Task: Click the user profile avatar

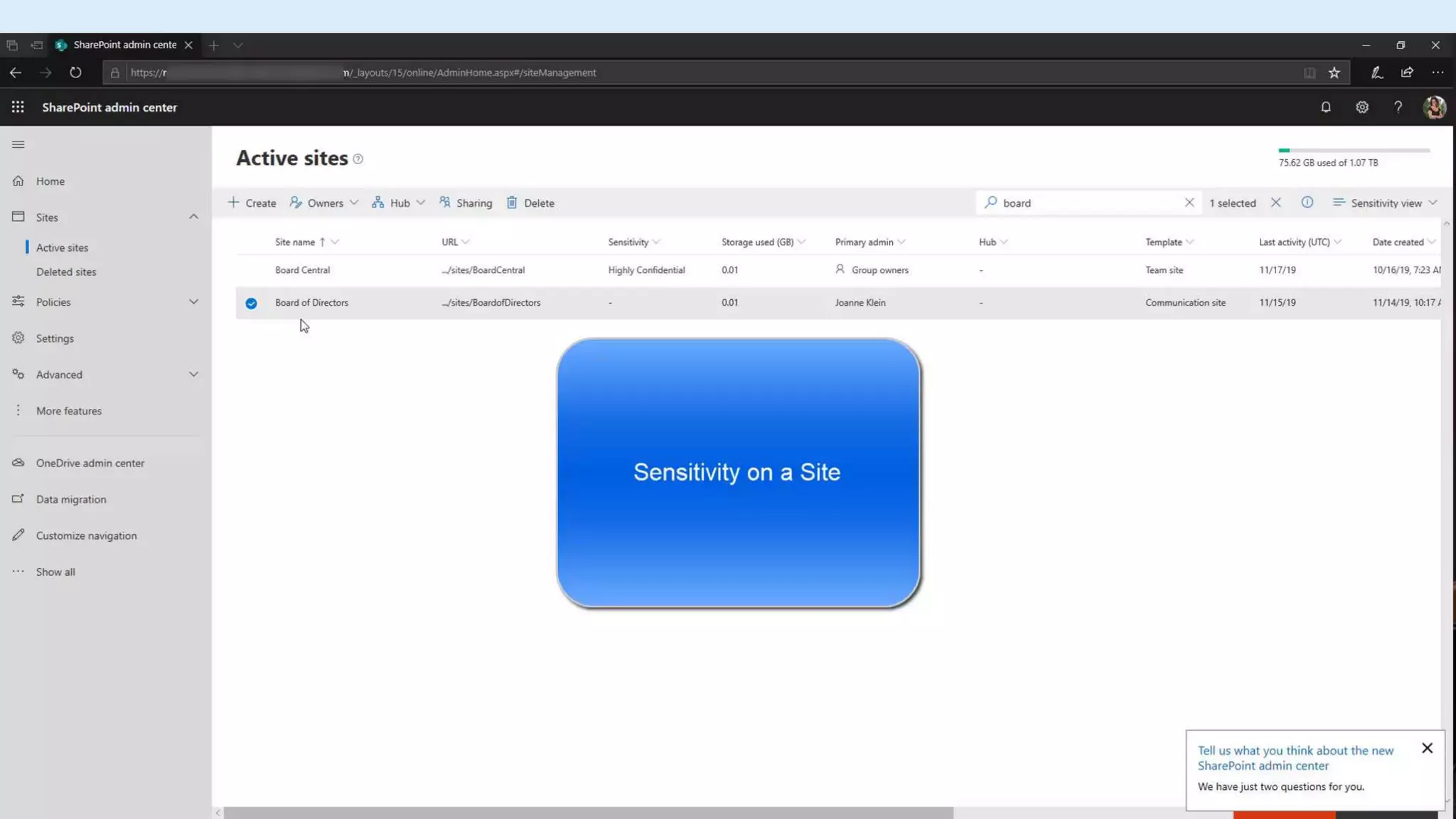Action: click(1434, 107)
